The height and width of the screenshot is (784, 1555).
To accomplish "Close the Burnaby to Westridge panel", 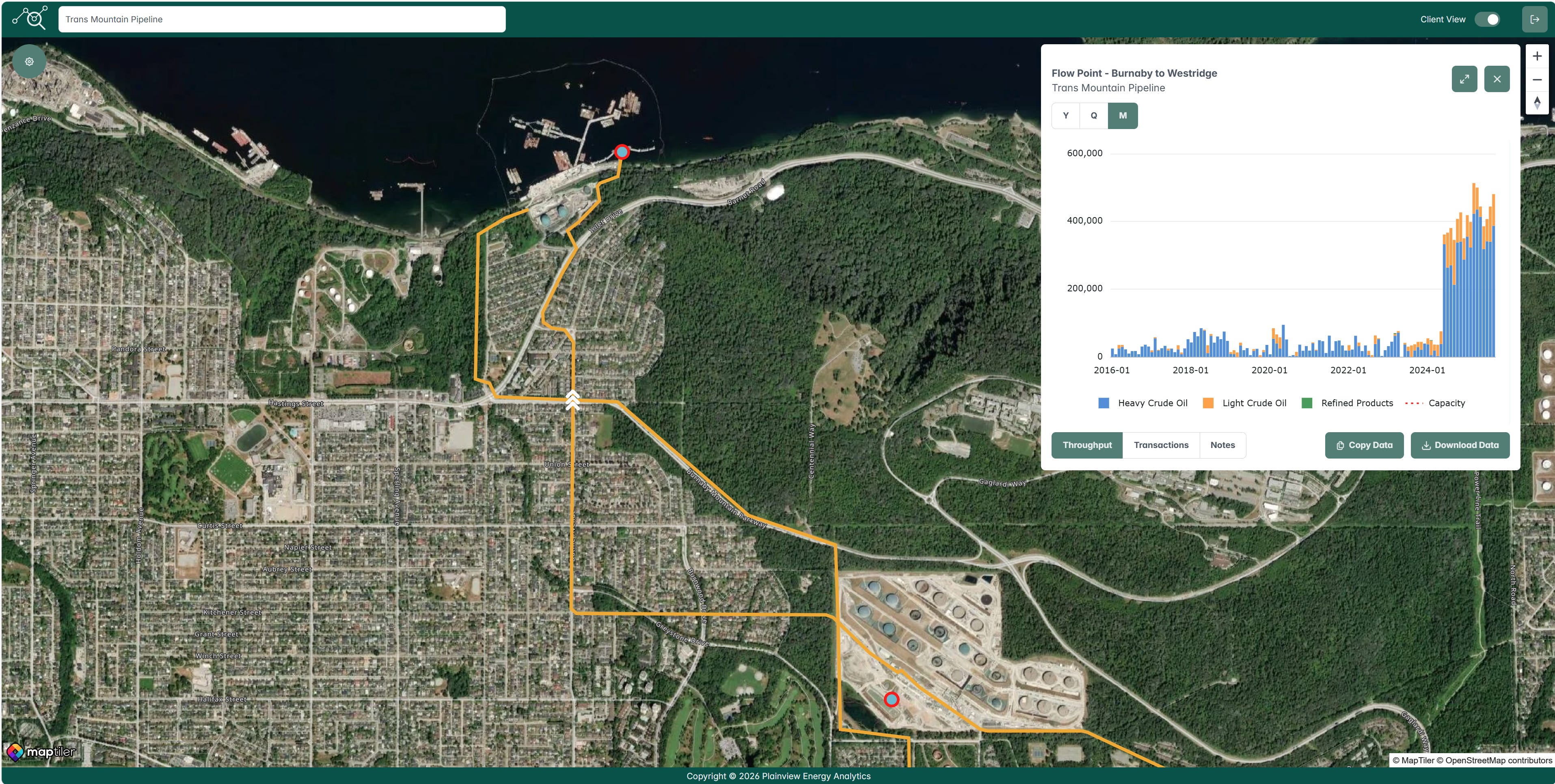I will click(1497, 79).
